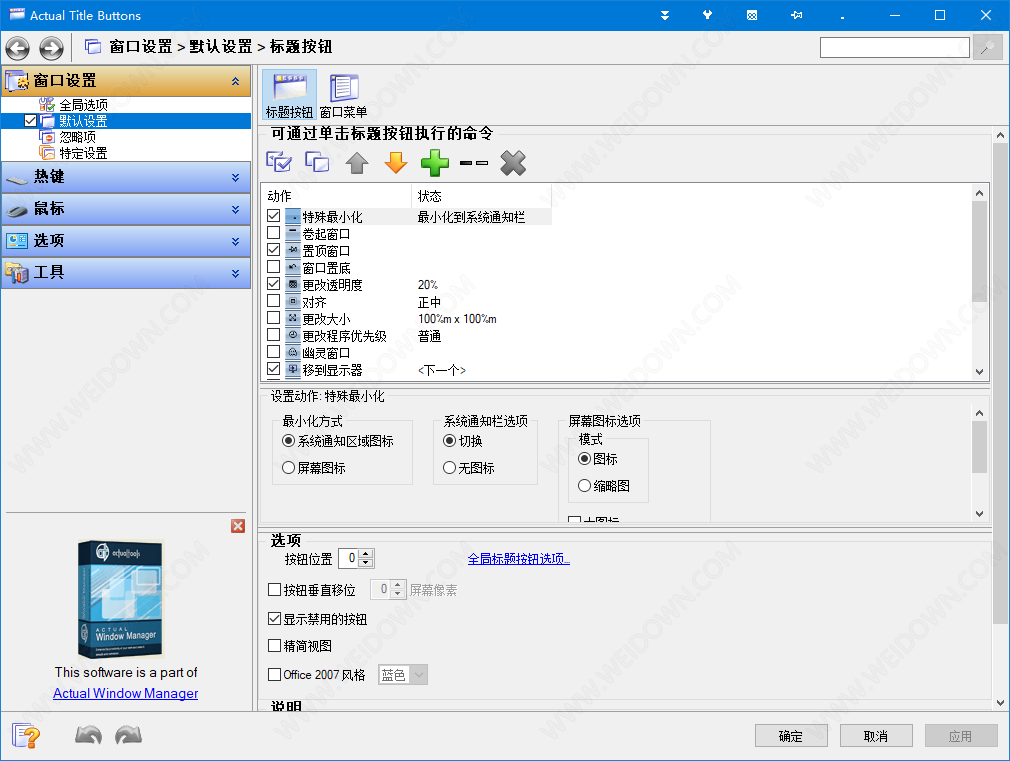Viewport: 1010px width, 761px height.
Task: Select 特定设置 in the settings tree
Action: click(82, 153)
